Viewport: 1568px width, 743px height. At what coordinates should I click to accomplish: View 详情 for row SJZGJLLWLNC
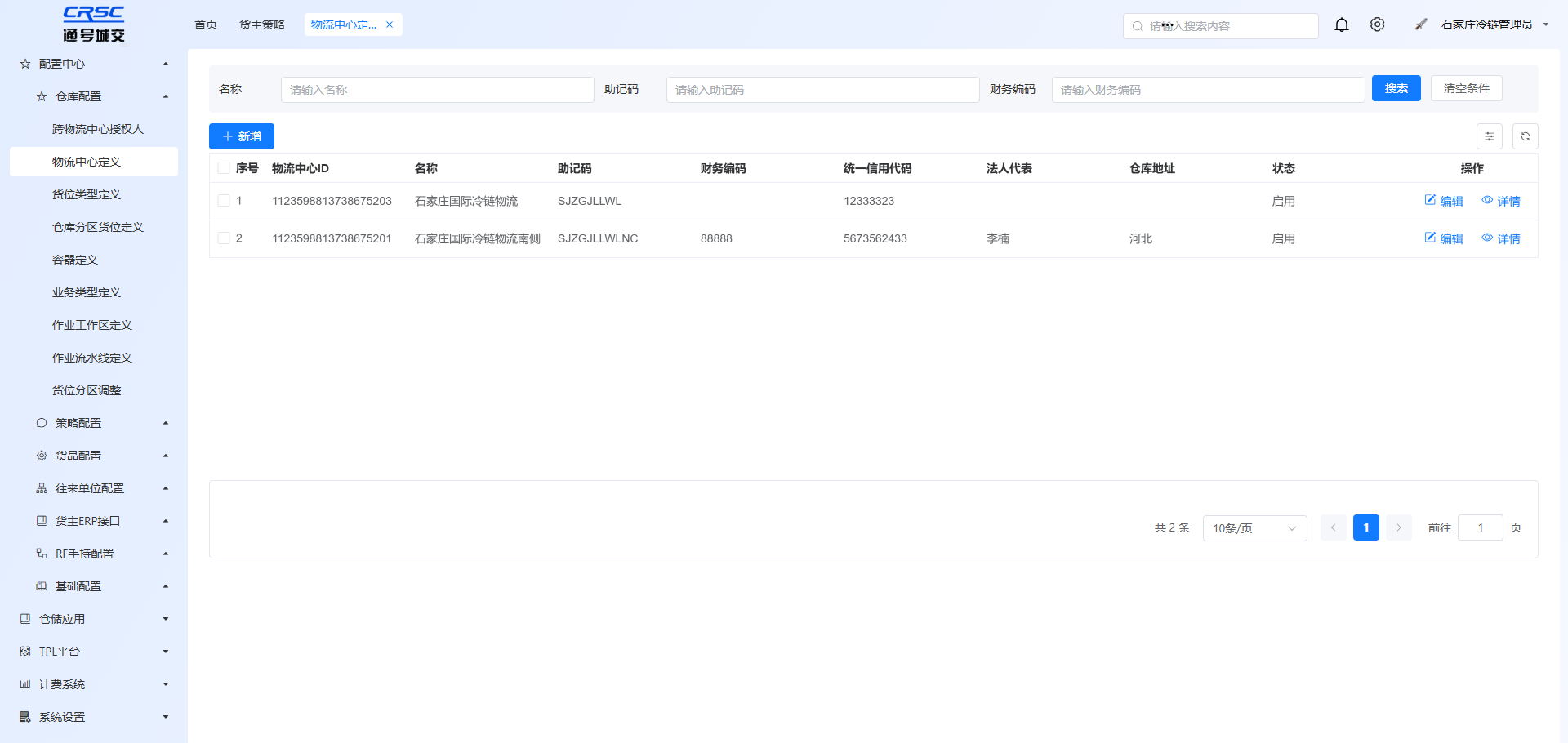(1501, 238)
